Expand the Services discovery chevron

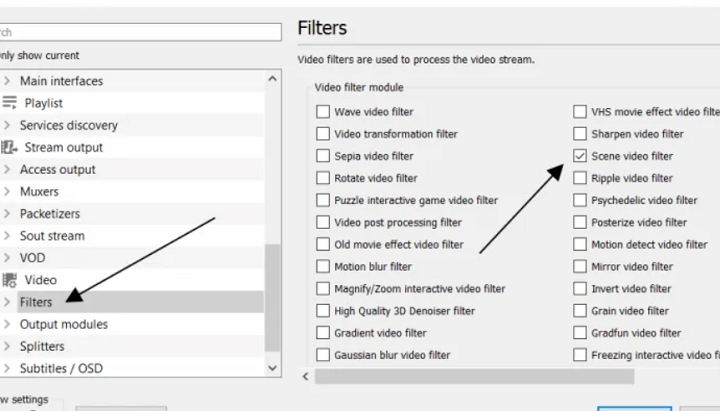[x=7, y=125]
